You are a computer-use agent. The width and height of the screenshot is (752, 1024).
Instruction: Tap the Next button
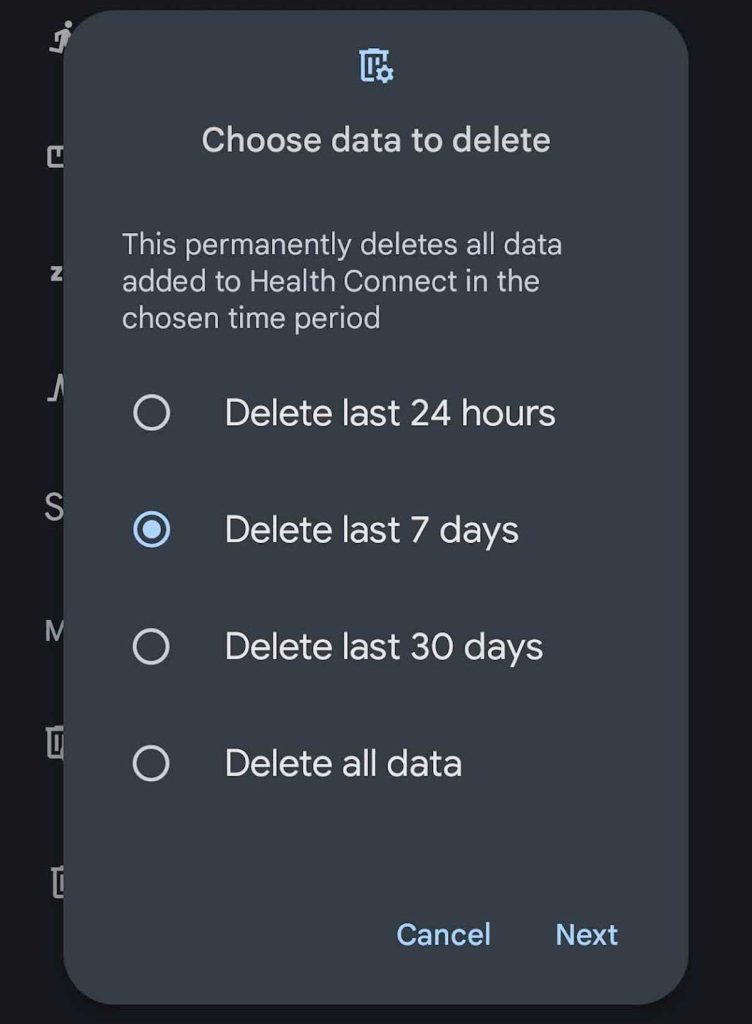(586, 934)
